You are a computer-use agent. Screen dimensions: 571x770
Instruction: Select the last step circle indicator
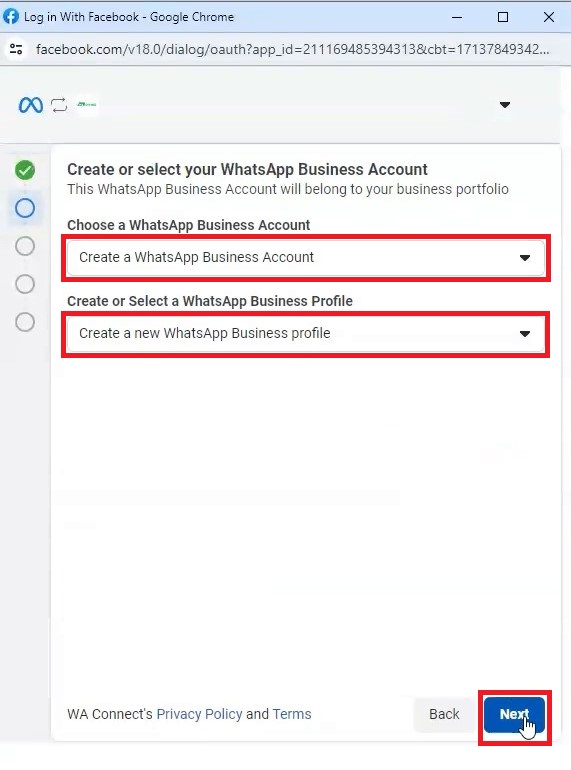tap(25, 322)
